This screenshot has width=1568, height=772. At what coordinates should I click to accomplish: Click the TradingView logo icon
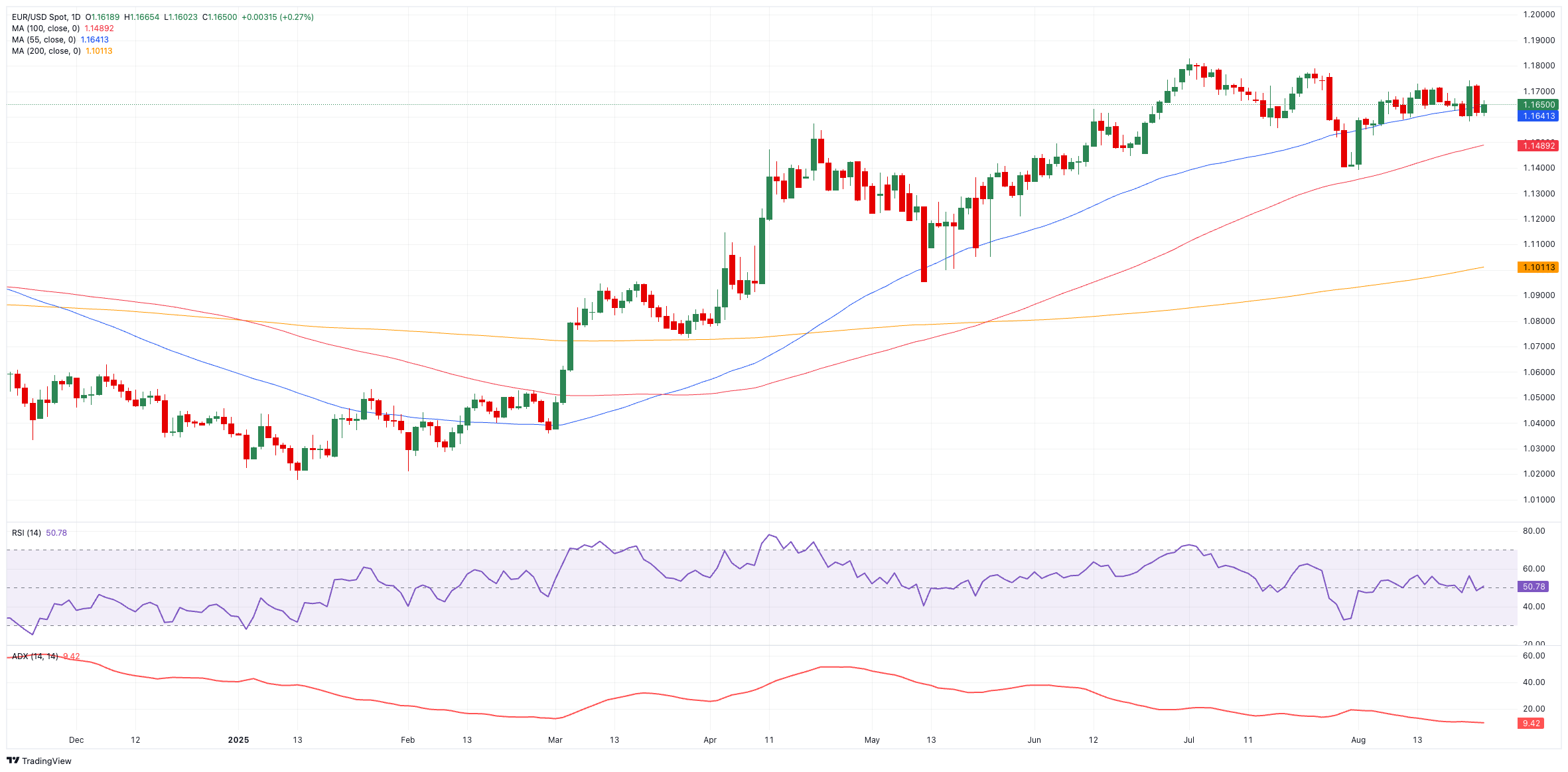coord(13,761)
